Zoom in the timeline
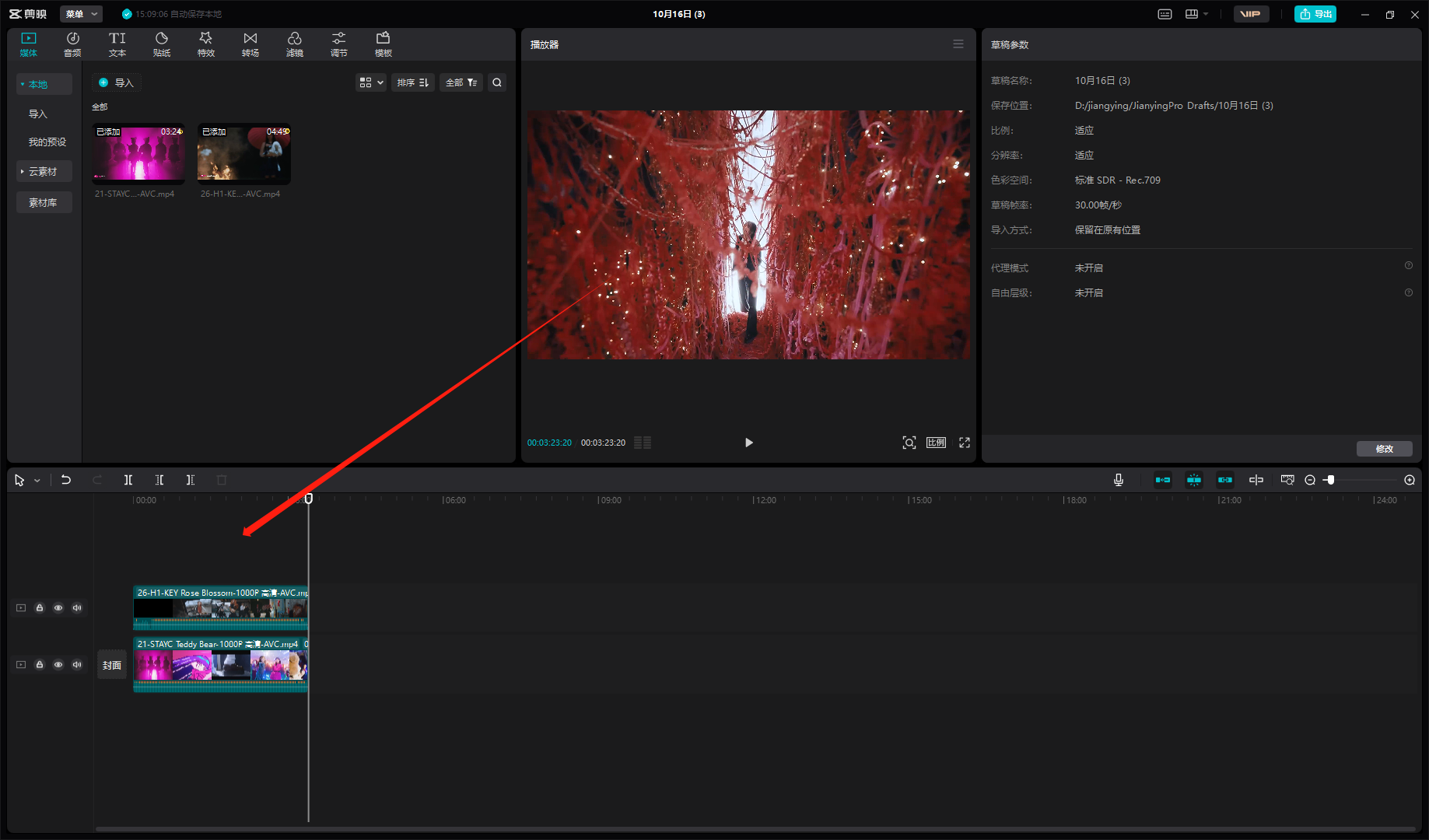This screenshot has width=1429, height=840. click(1410, 480)
